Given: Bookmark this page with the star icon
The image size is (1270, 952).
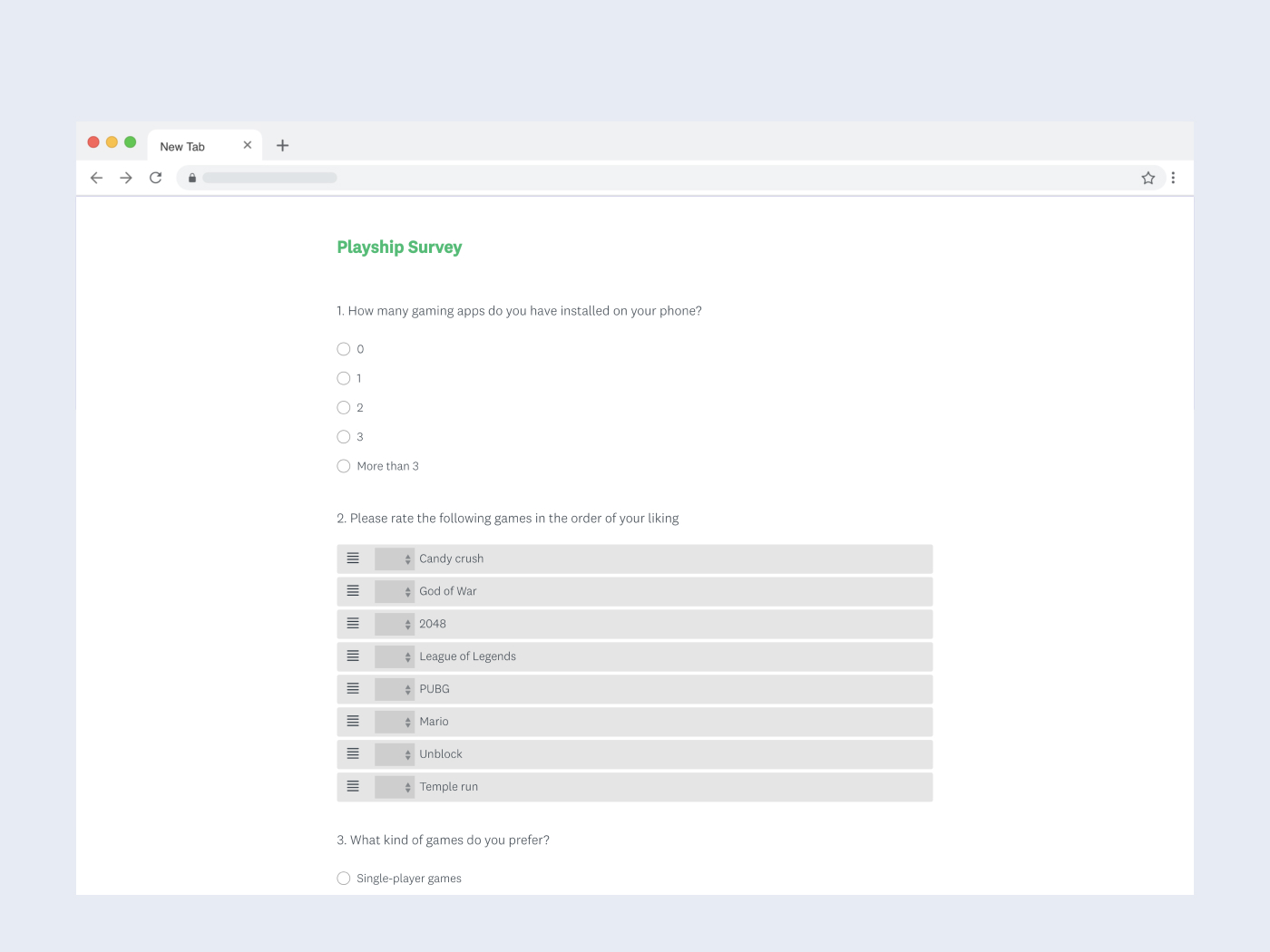Looking at the screenshot, I should coord(1148,178).
